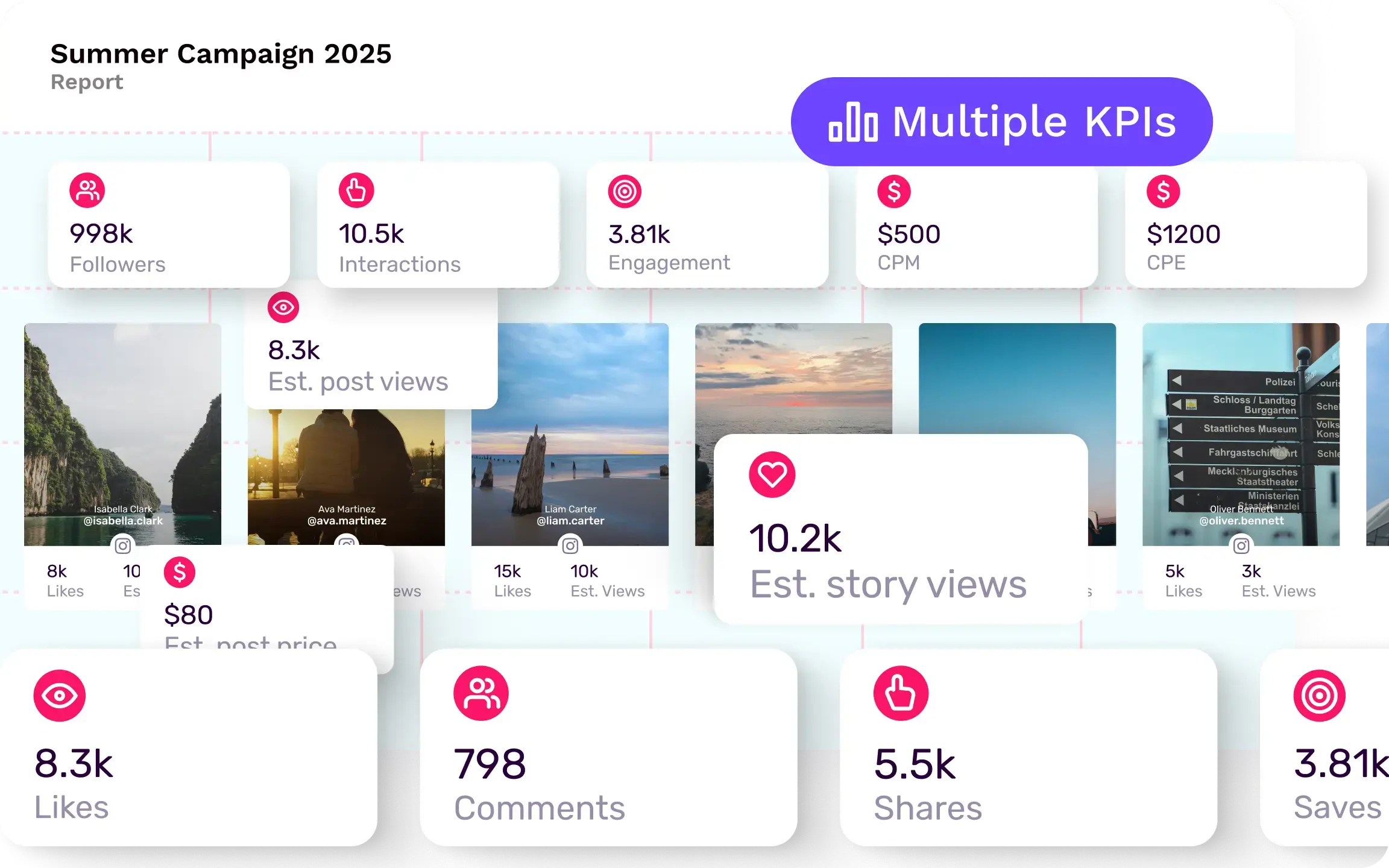Click the CPE dollar icon

pos(1163,192)
